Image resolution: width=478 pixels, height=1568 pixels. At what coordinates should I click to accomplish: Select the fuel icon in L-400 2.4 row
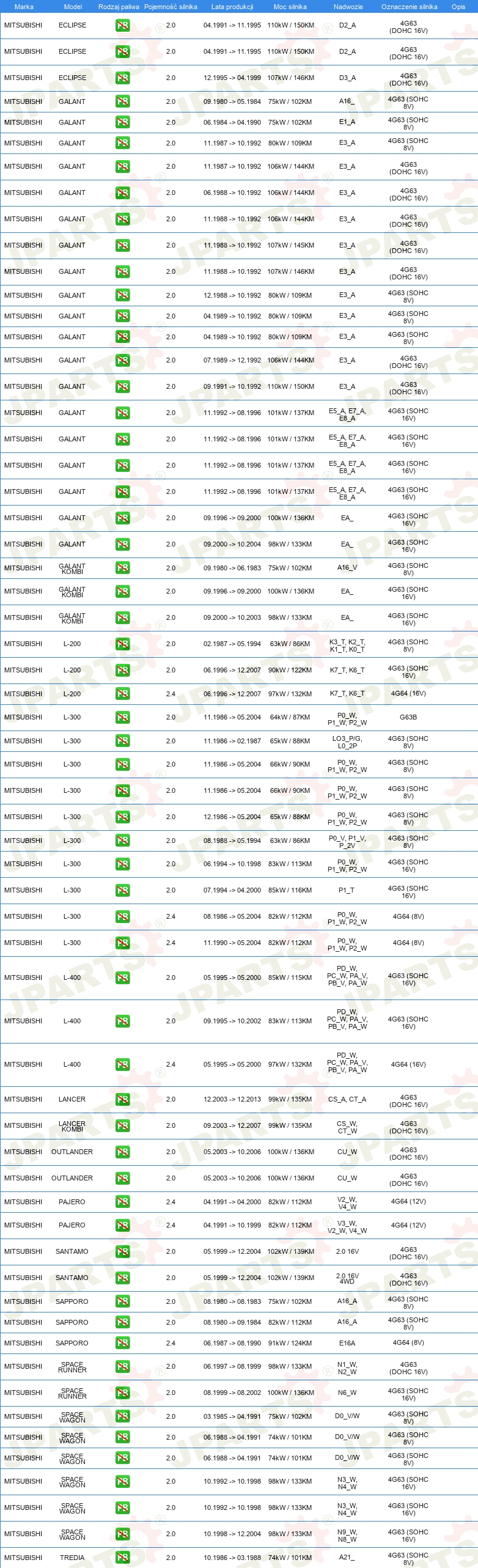tap(122, 1064)
